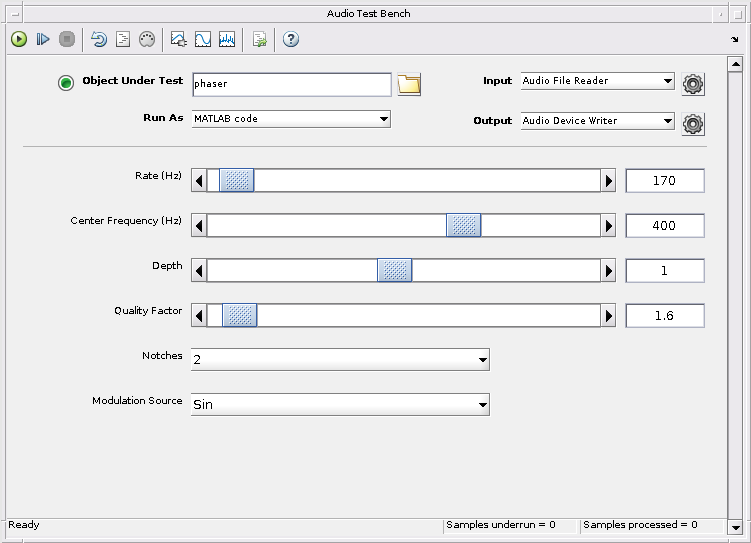751x543 pixels.
Task: Click the Center Frequency value field showing 400
Action: (x=665, y=226)
